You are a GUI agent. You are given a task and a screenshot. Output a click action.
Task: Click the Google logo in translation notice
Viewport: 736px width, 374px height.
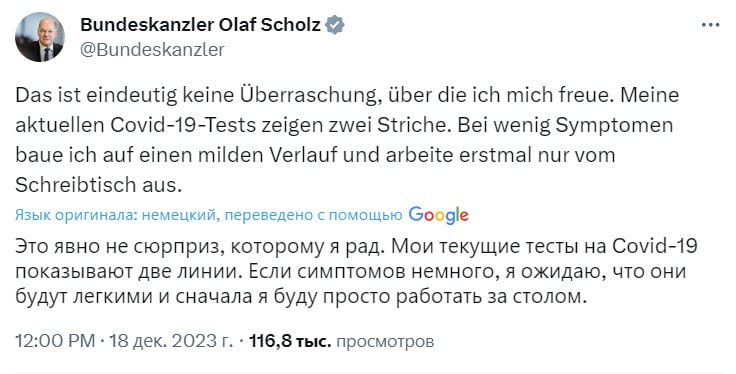point(438,215)
